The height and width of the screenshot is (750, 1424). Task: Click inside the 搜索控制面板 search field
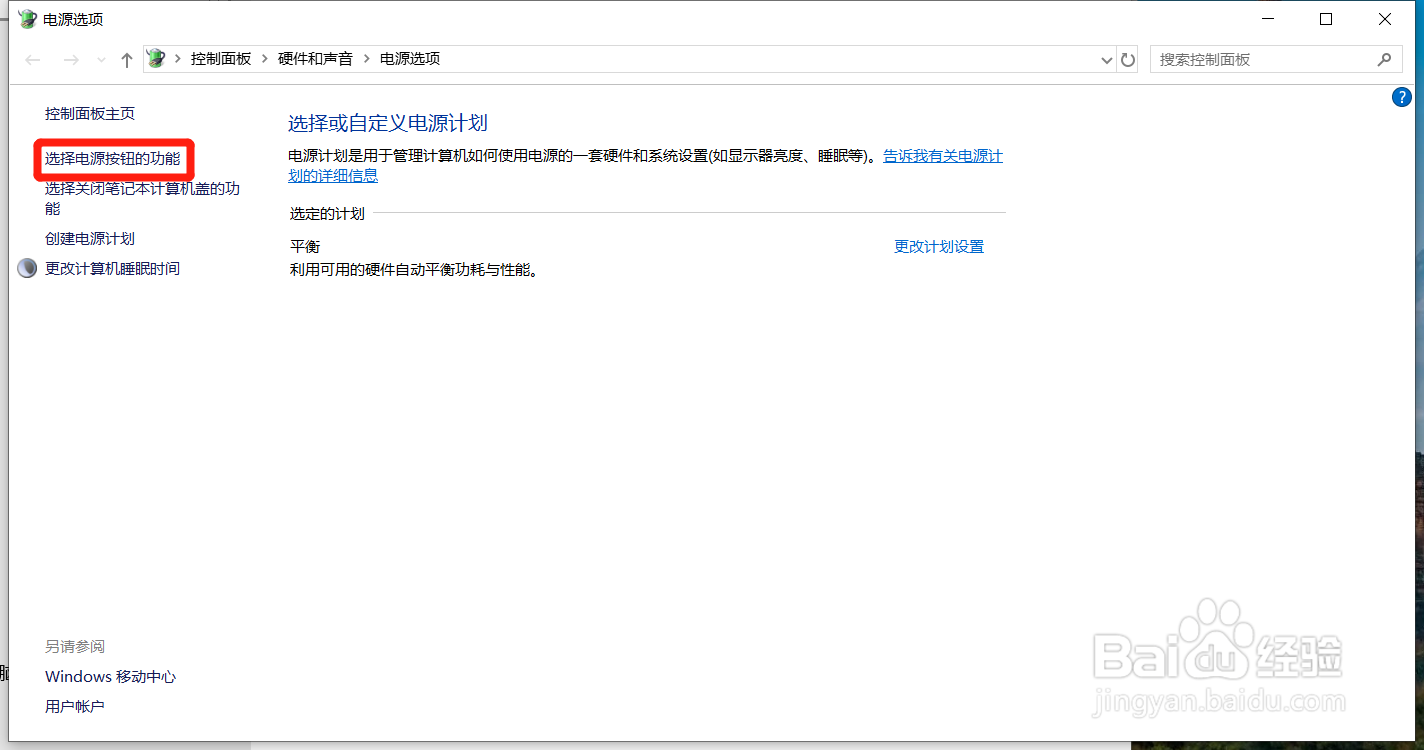coord(1250,59)
